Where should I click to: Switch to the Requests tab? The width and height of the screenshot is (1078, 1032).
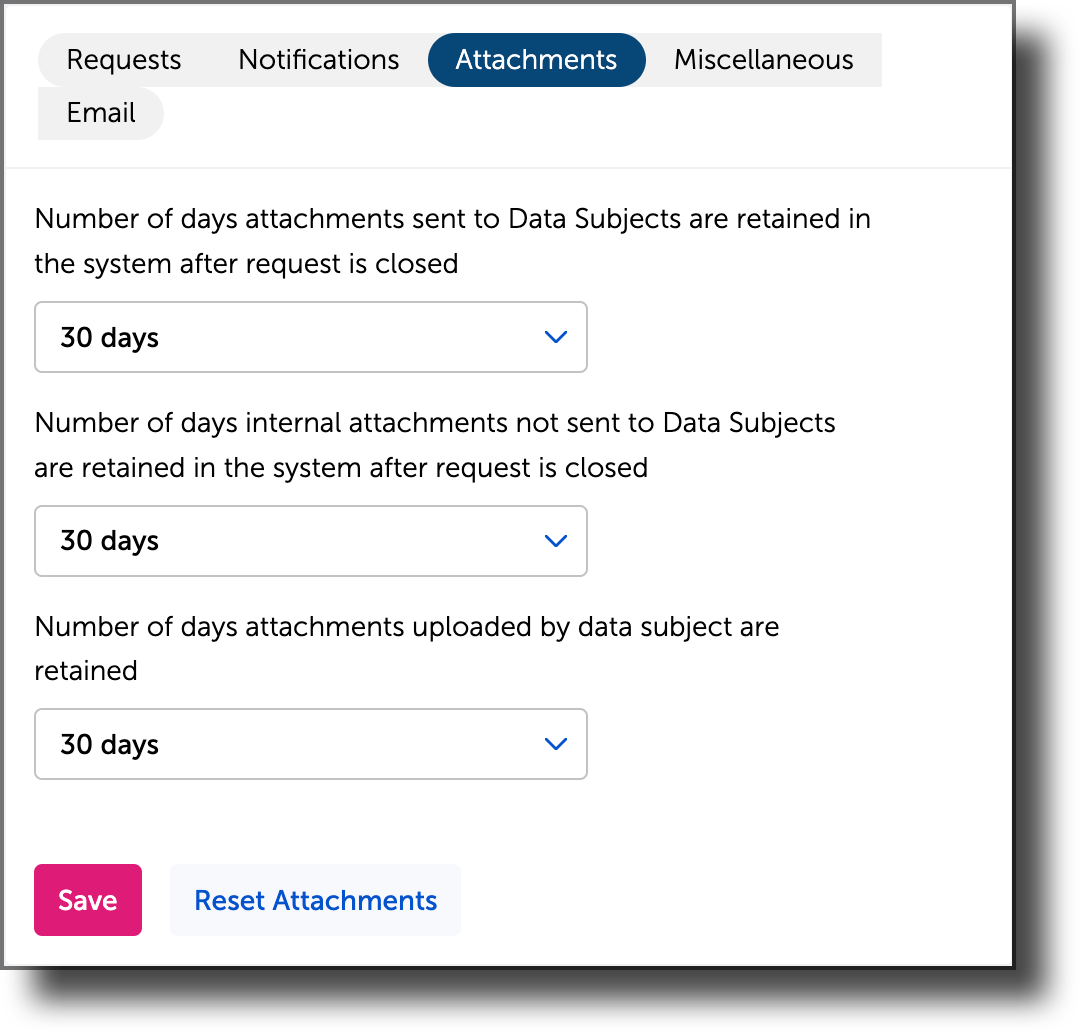[122, 59]
